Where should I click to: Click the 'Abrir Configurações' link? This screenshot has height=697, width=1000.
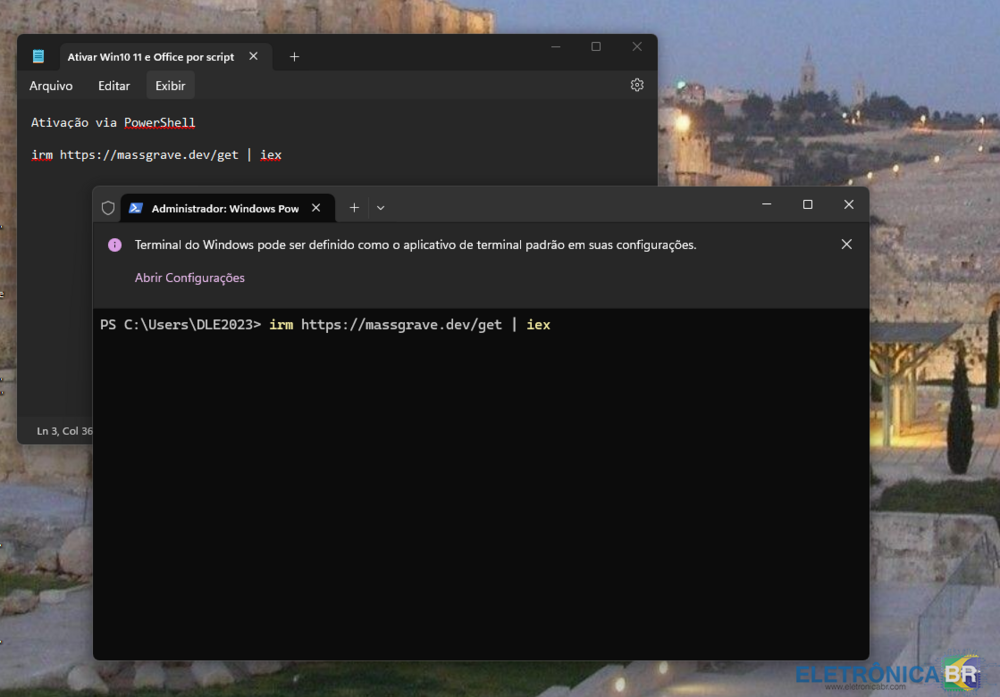pos(190,278)
